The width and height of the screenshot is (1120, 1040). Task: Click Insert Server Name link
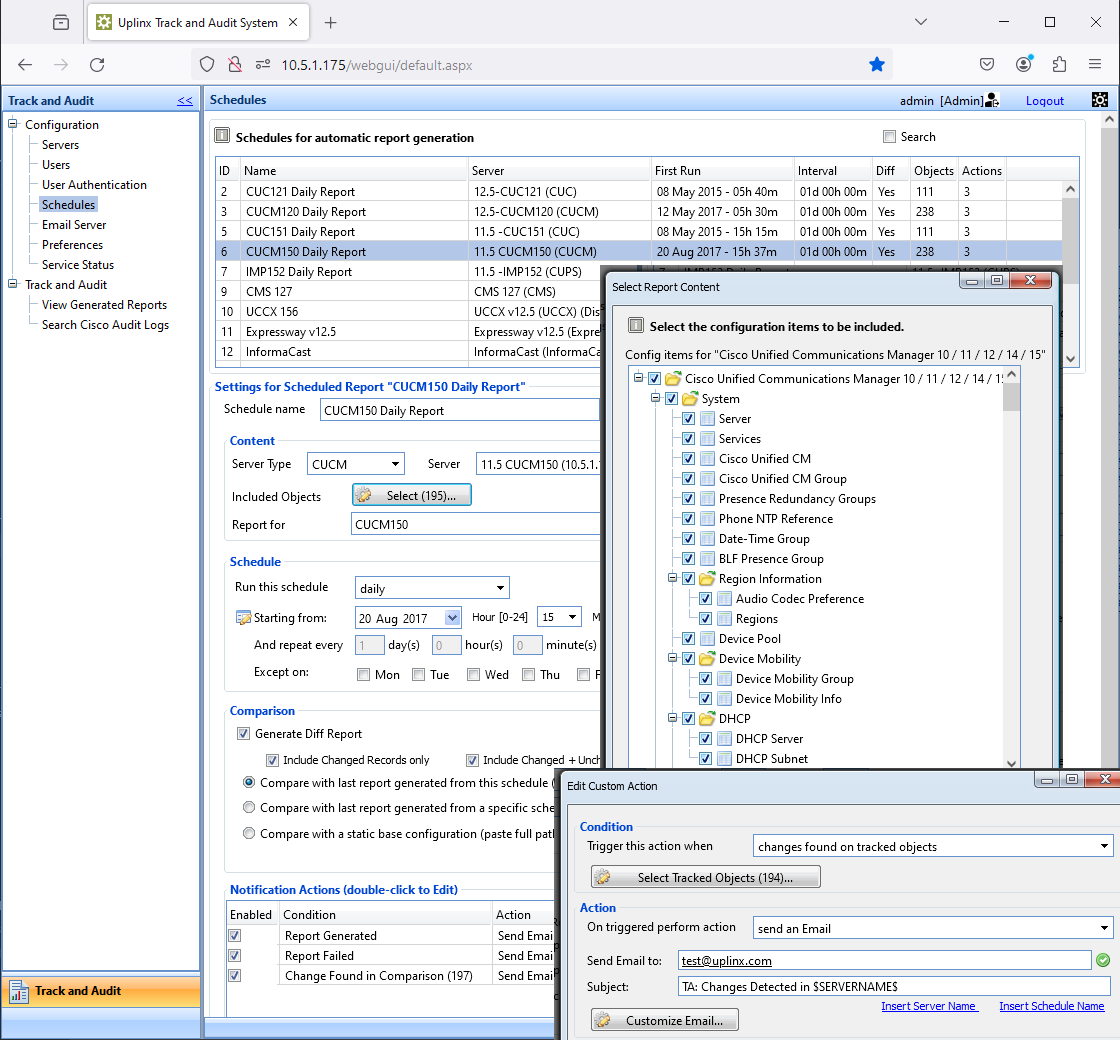[929, 1006]
